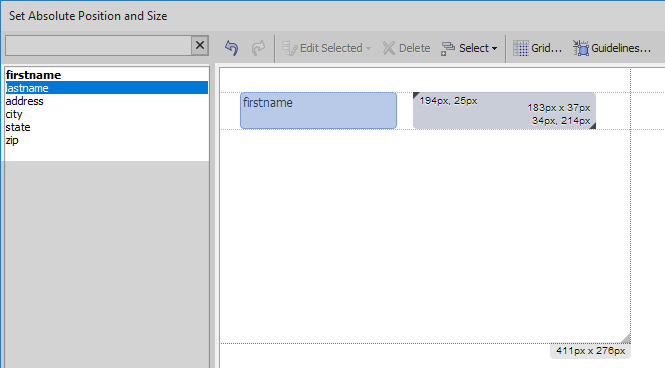Clear the search field with X button
665x368 pixels.
[x=200, y=45]
